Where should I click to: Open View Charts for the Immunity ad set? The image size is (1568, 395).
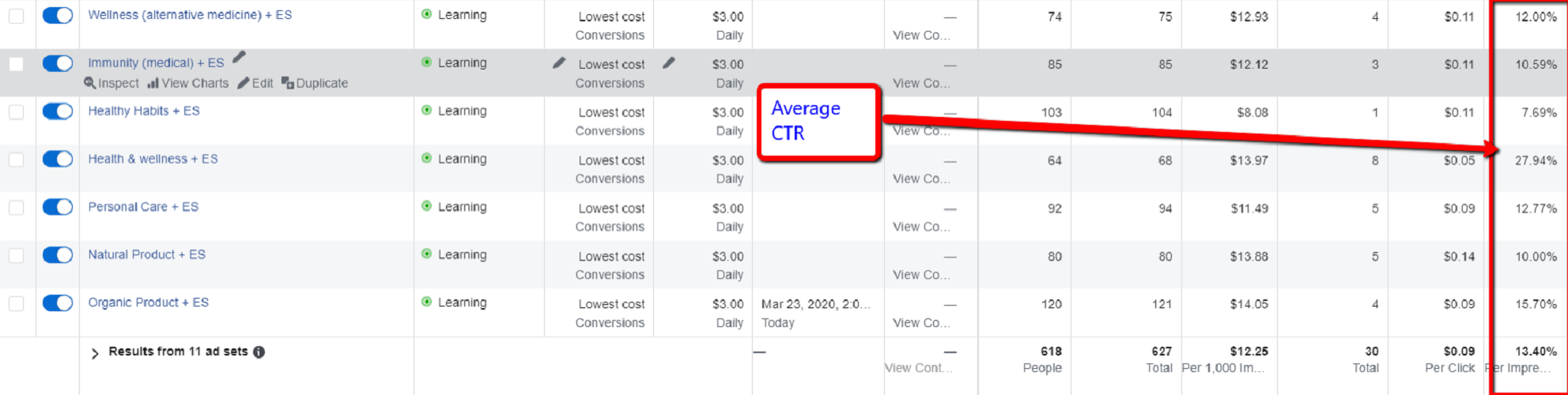(x=187, y=83)
